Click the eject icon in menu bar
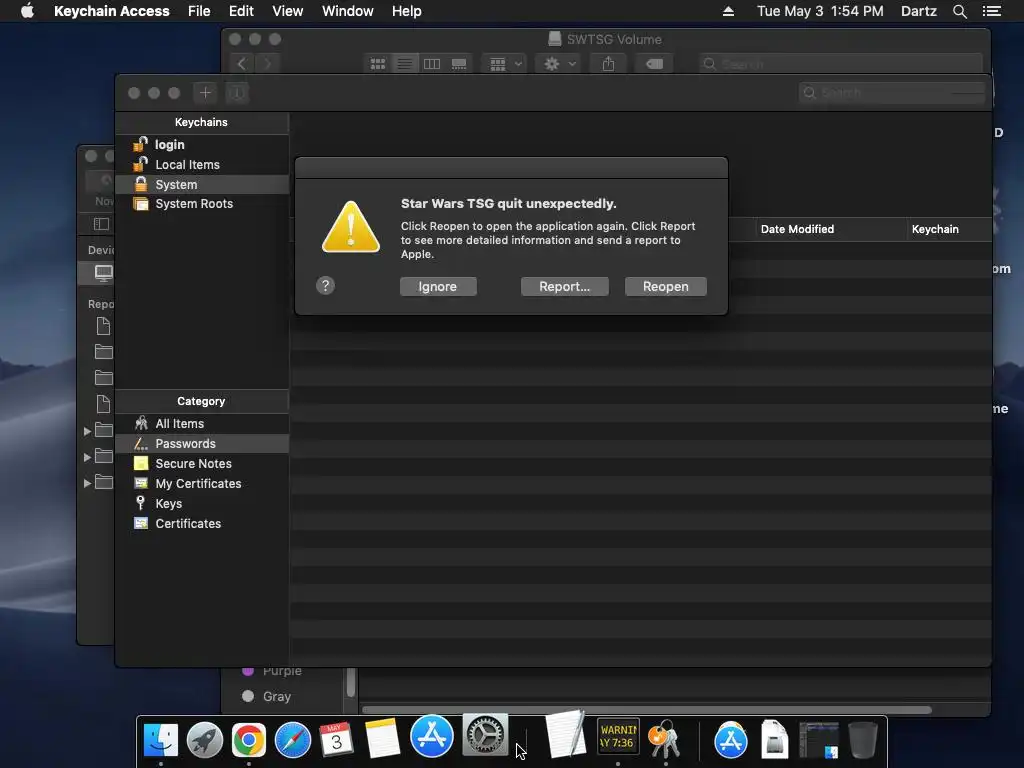 click(x=728, y=11)
